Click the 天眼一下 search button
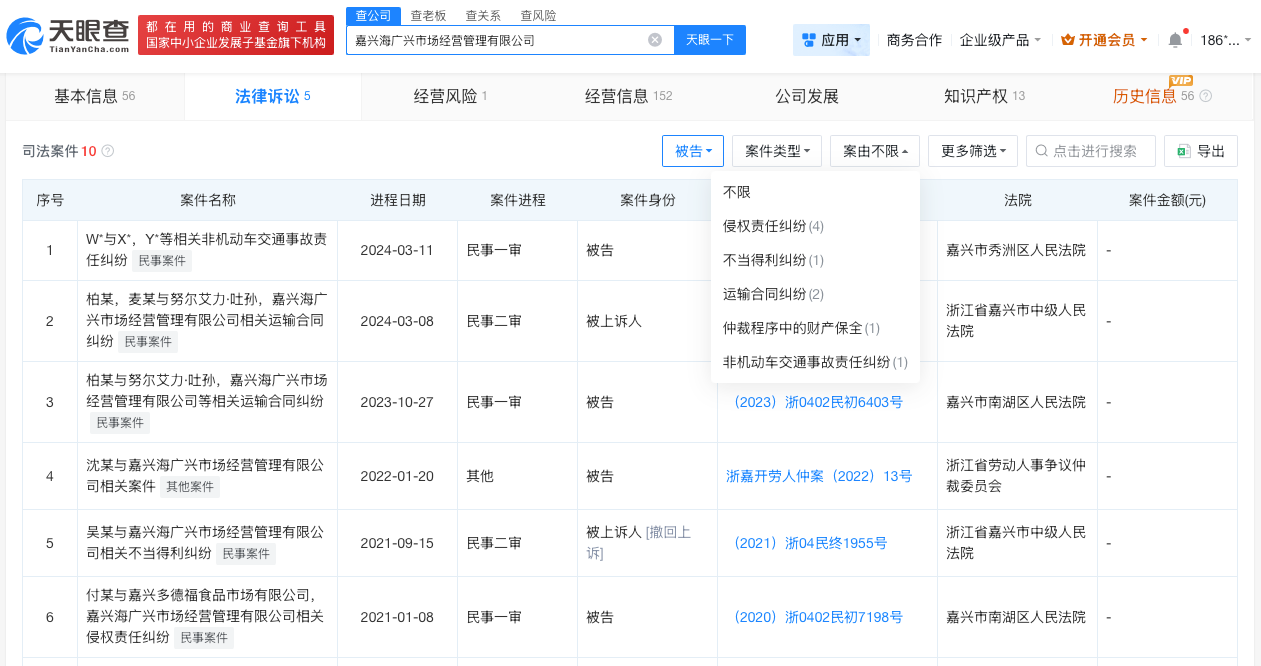1261x666 pixels. pos(710,40)
